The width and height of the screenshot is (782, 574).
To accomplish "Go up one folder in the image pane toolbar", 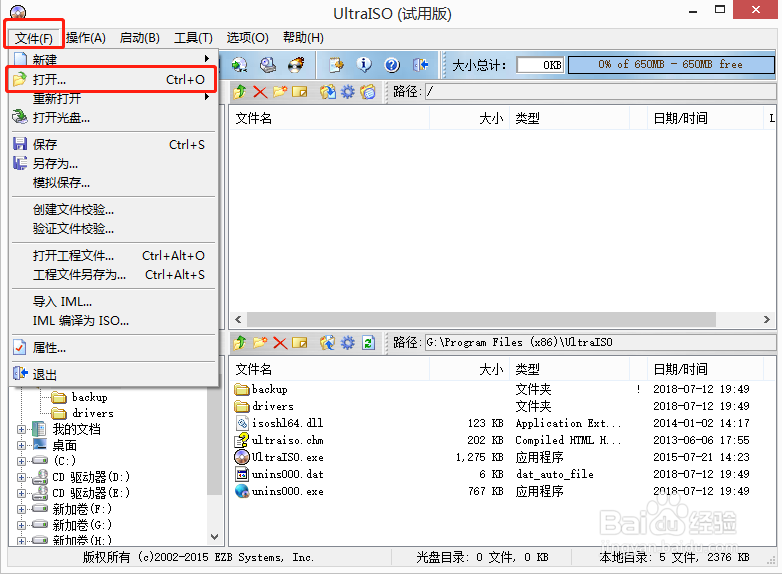I will [x=240, y=92].
